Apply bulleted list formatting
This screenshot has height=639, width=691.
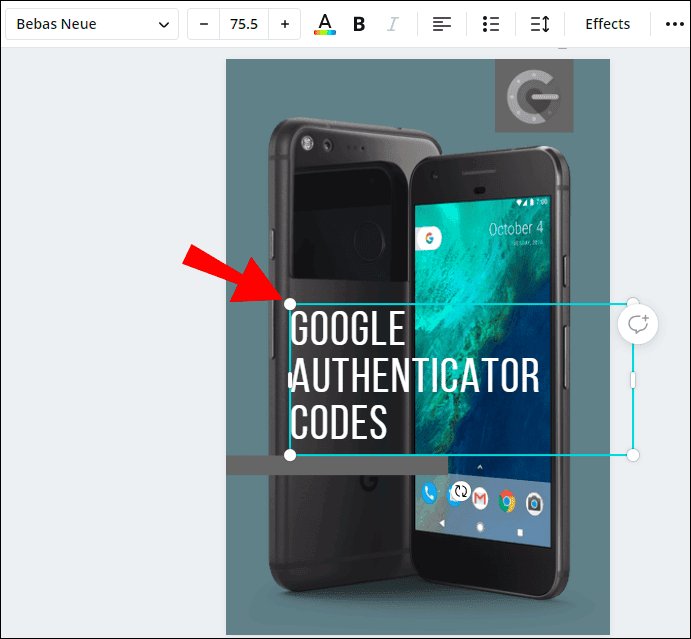point(490,24)
